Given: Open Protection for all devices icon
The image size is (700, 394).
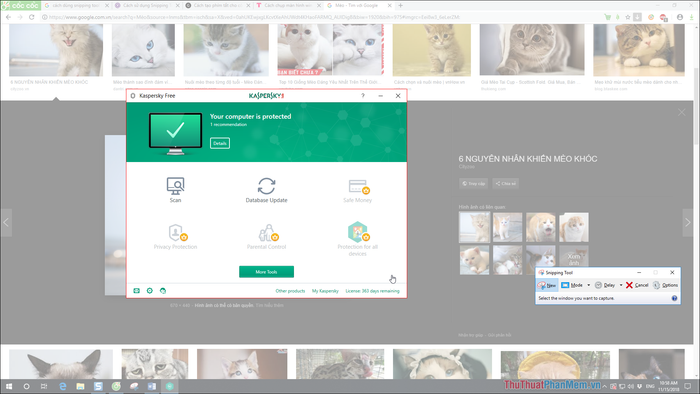Looking at the screenshot, I should [x=358, y=232].
